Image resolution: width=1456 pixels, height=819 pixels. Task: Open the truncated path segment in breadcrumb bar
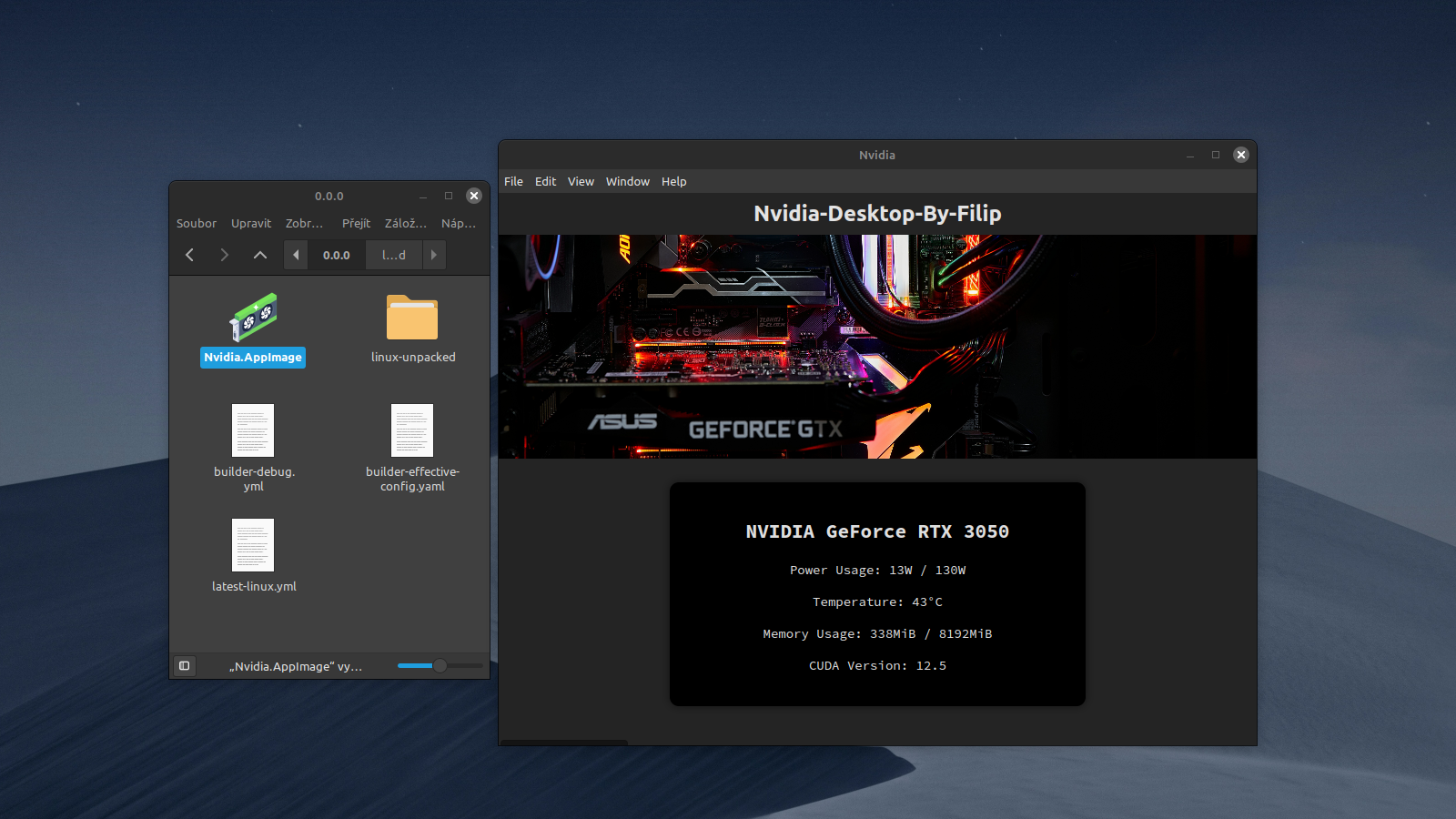pyautogui.click(x=392, y=255)
